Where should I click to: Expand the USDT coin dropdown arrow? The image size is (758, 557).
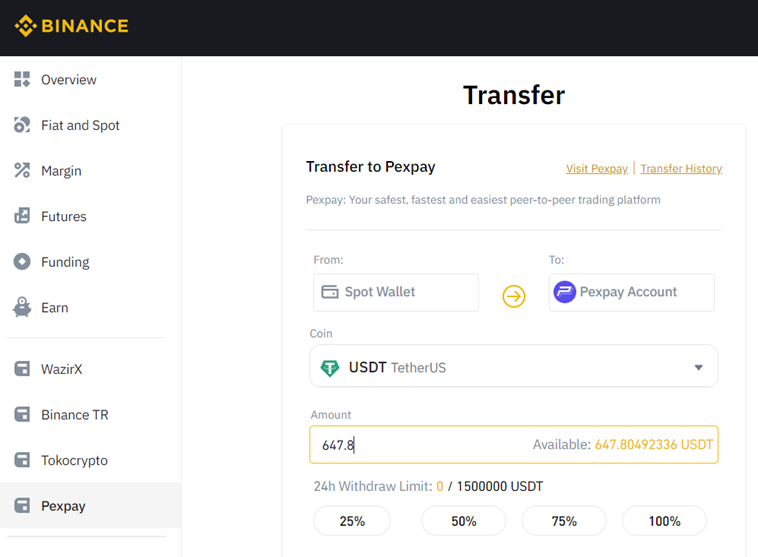pos(699,368)
